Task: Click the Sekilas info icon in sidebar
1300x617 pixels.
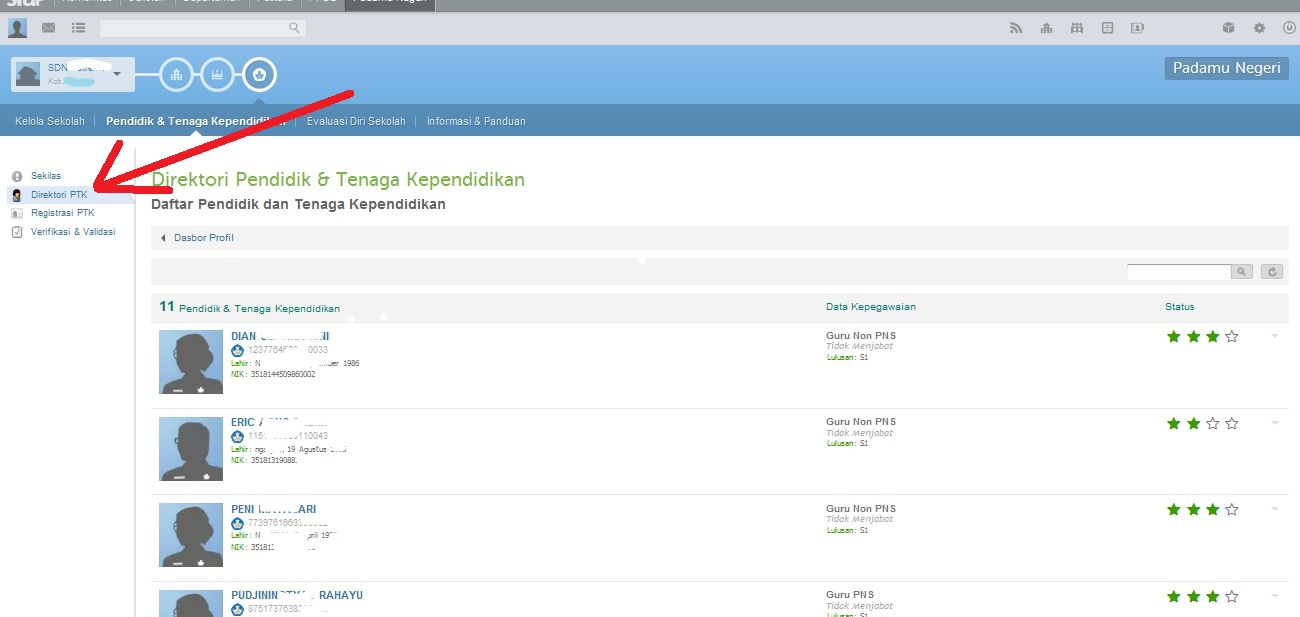Action: pos(17,176)
